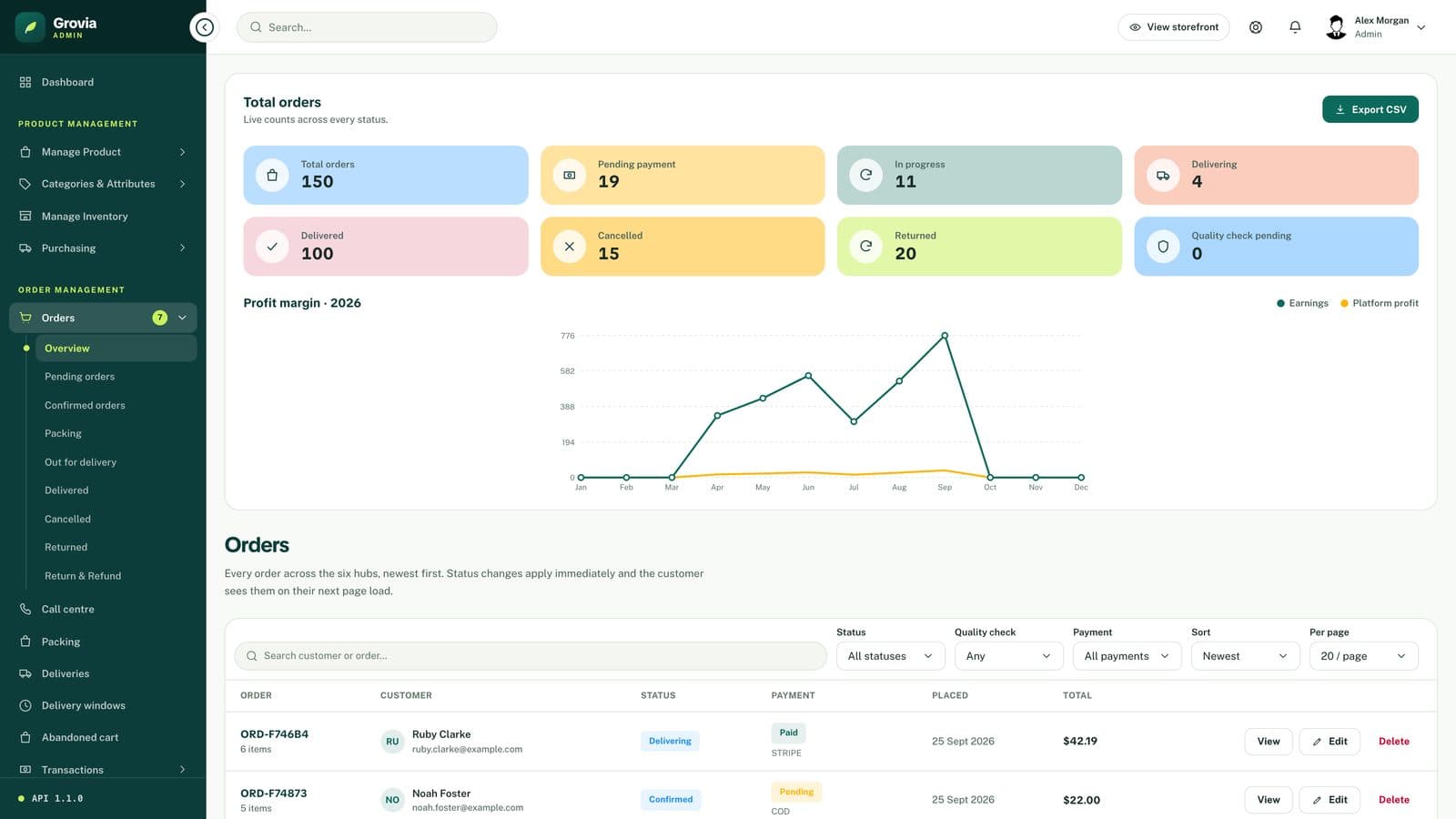The width and height of the screenshot is (1456, 819).
Task: Click the In progress refresh icon
Action: pyautogui.click(x=865, y=175)
